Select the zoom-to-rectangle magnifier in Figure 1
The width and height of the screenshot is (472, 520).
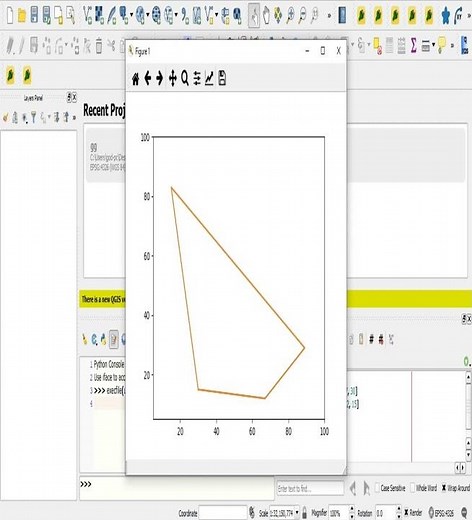(185, 79)
